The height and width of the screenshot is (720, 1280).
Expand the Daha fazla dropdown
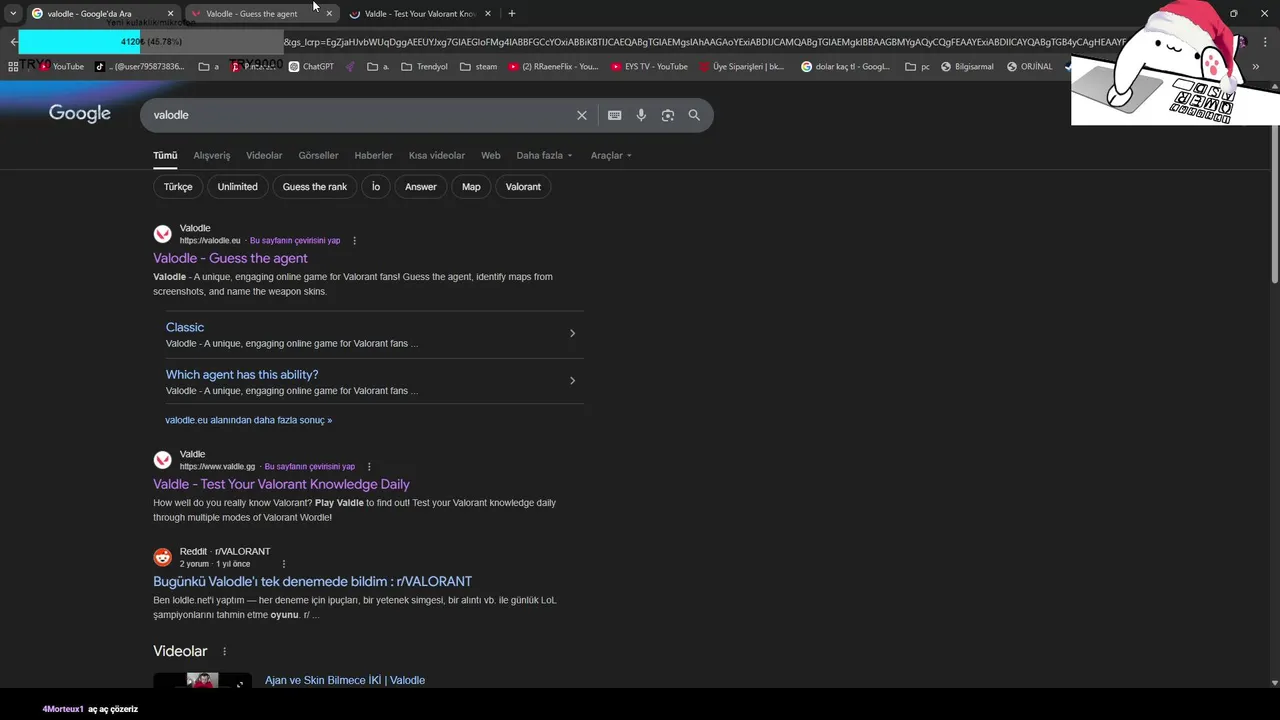pyautogui.click(x=545, y=156)
